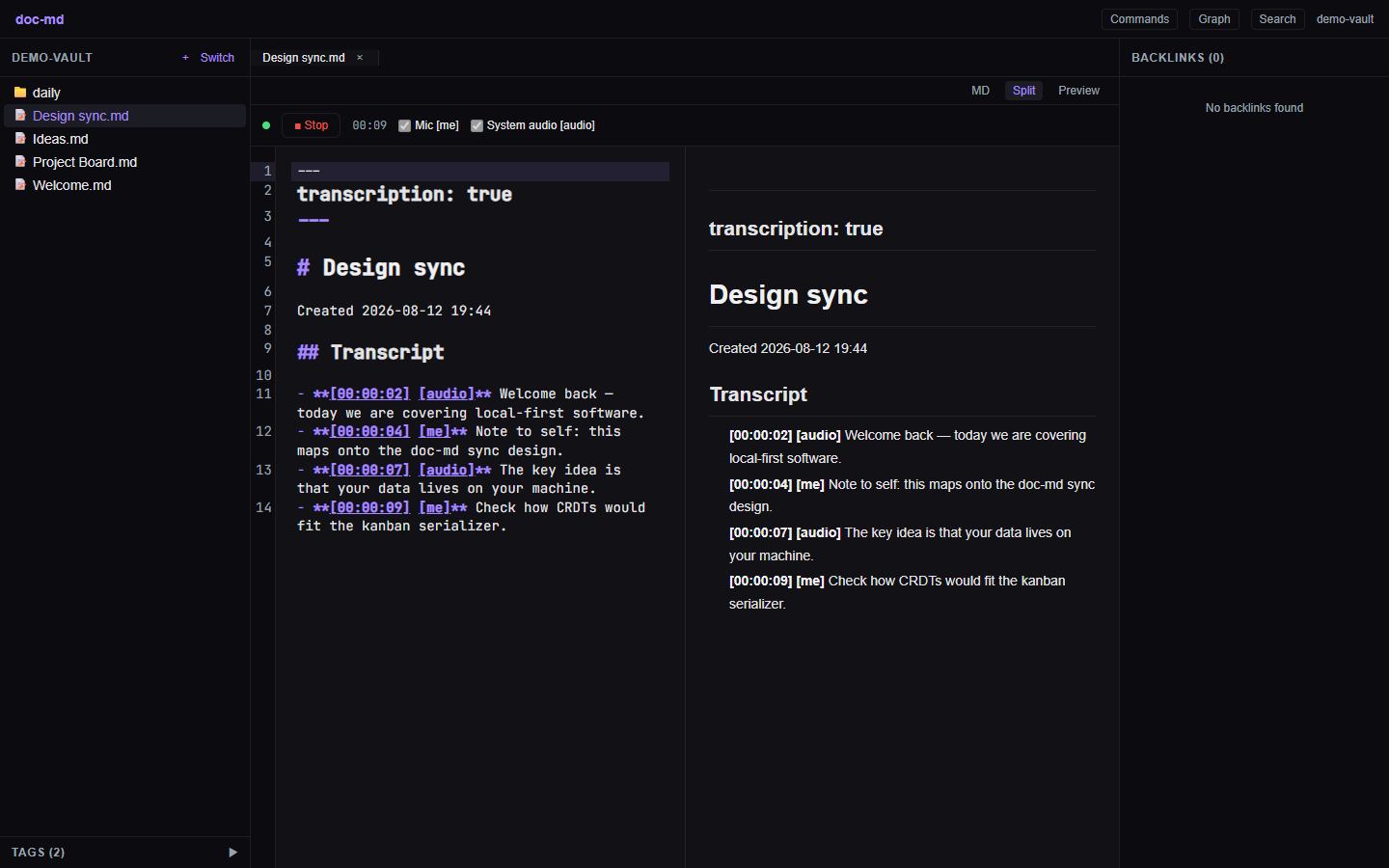Click the [00:00:07] timestamp in the editor
Screen dimensions: 1389x868
click(369, 470)
